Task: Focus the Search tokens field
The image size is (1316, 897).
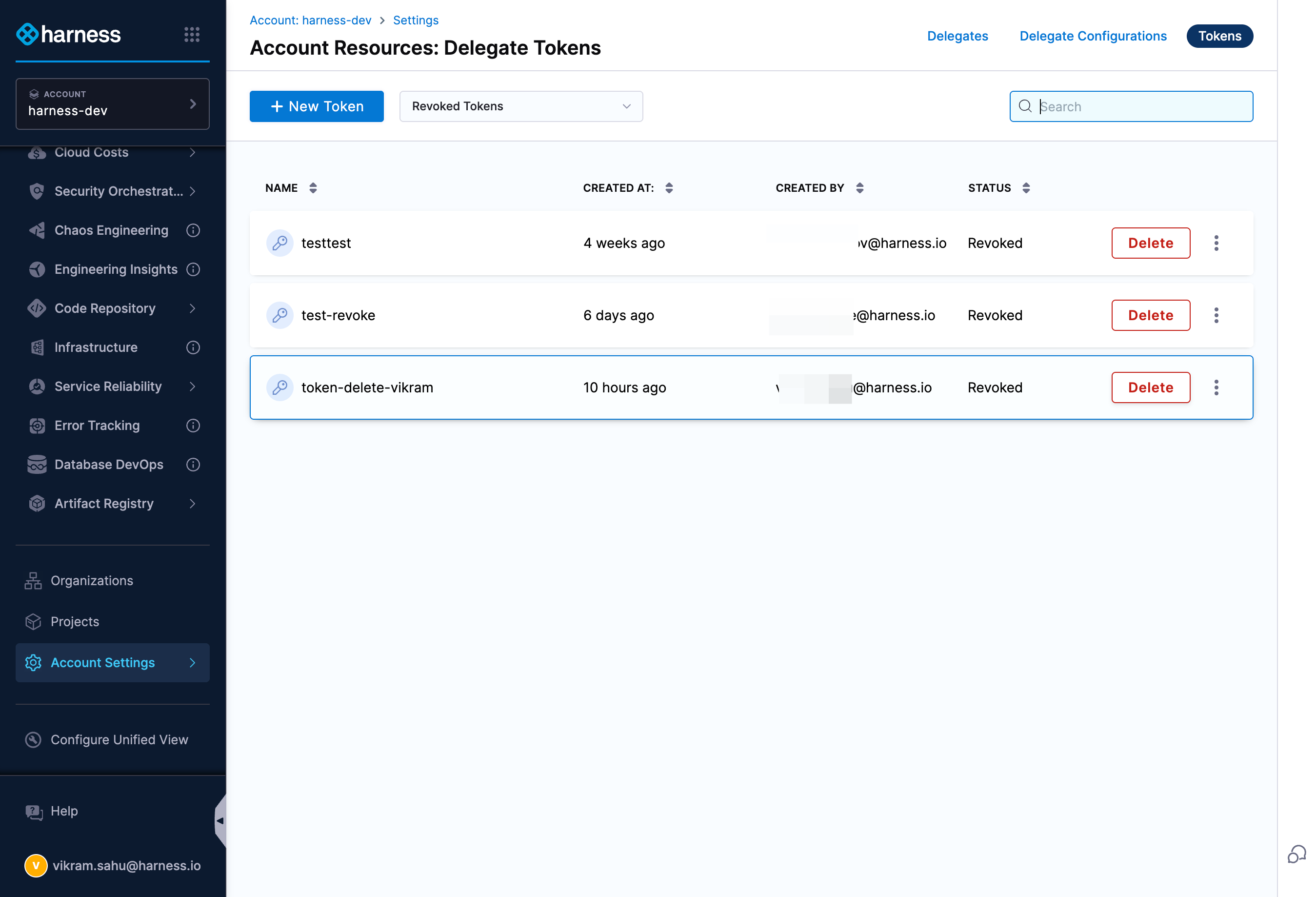Action: coord(1131,106)
